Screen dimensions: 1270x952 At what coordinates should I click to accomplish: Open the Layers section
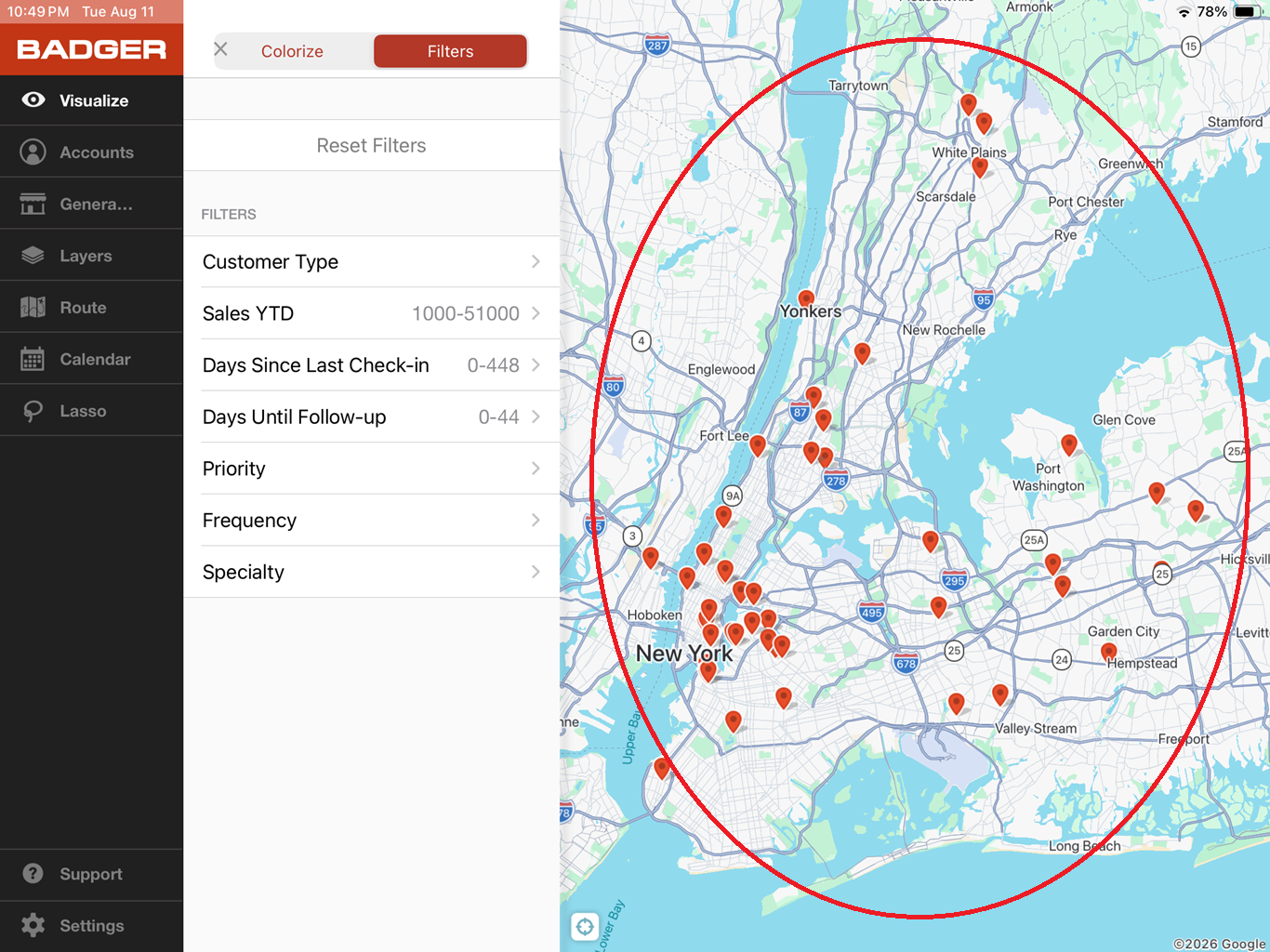click(91, 256)
